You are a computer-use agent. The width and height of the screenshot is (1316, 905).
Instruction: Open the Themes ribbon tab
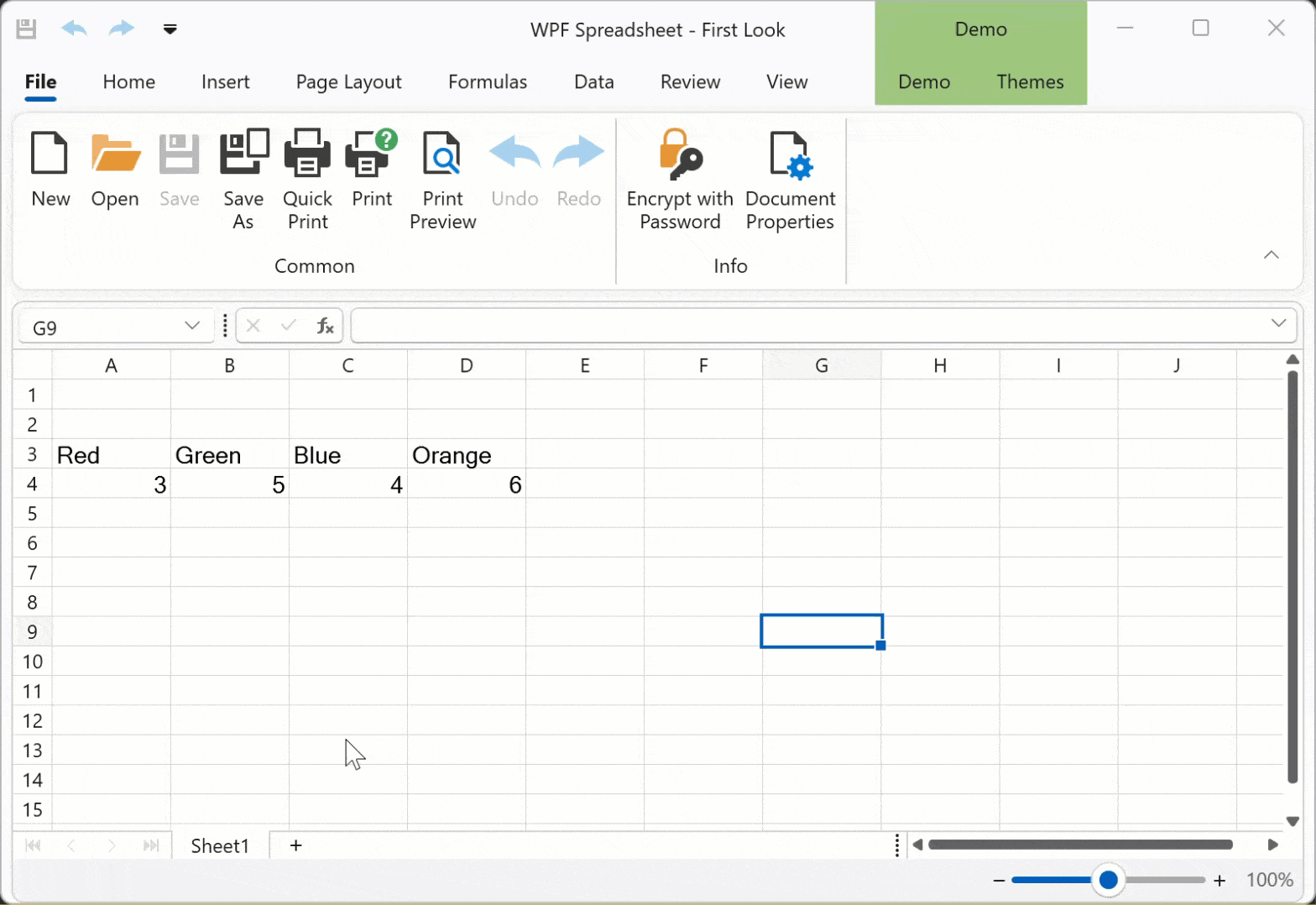[x=1030, y=81]
